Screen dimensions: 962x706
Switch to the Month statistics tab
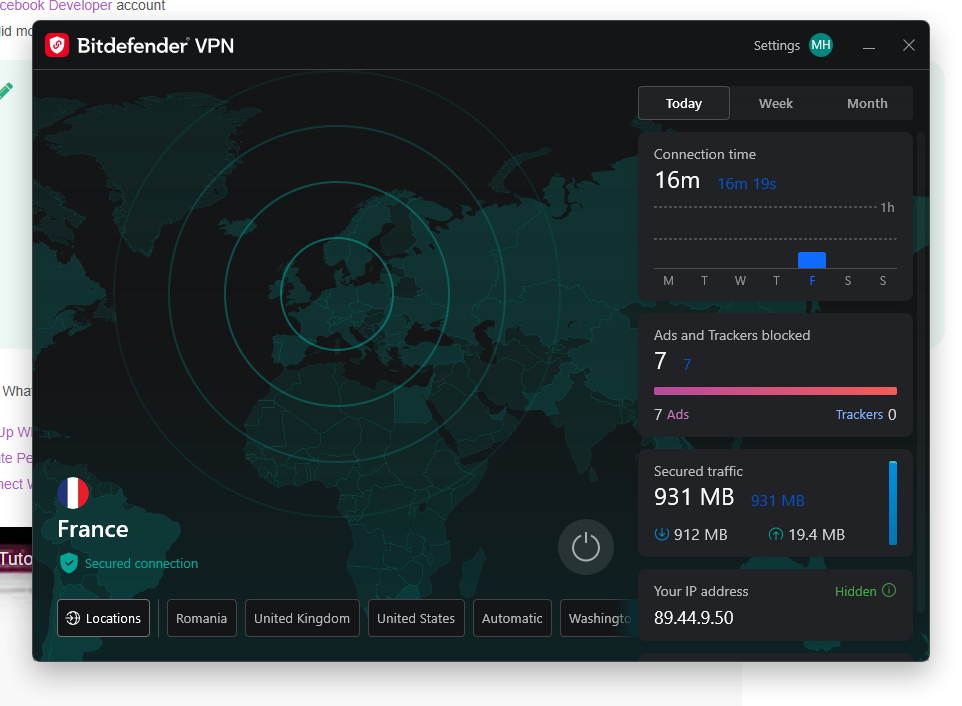(x=867, y=103)
